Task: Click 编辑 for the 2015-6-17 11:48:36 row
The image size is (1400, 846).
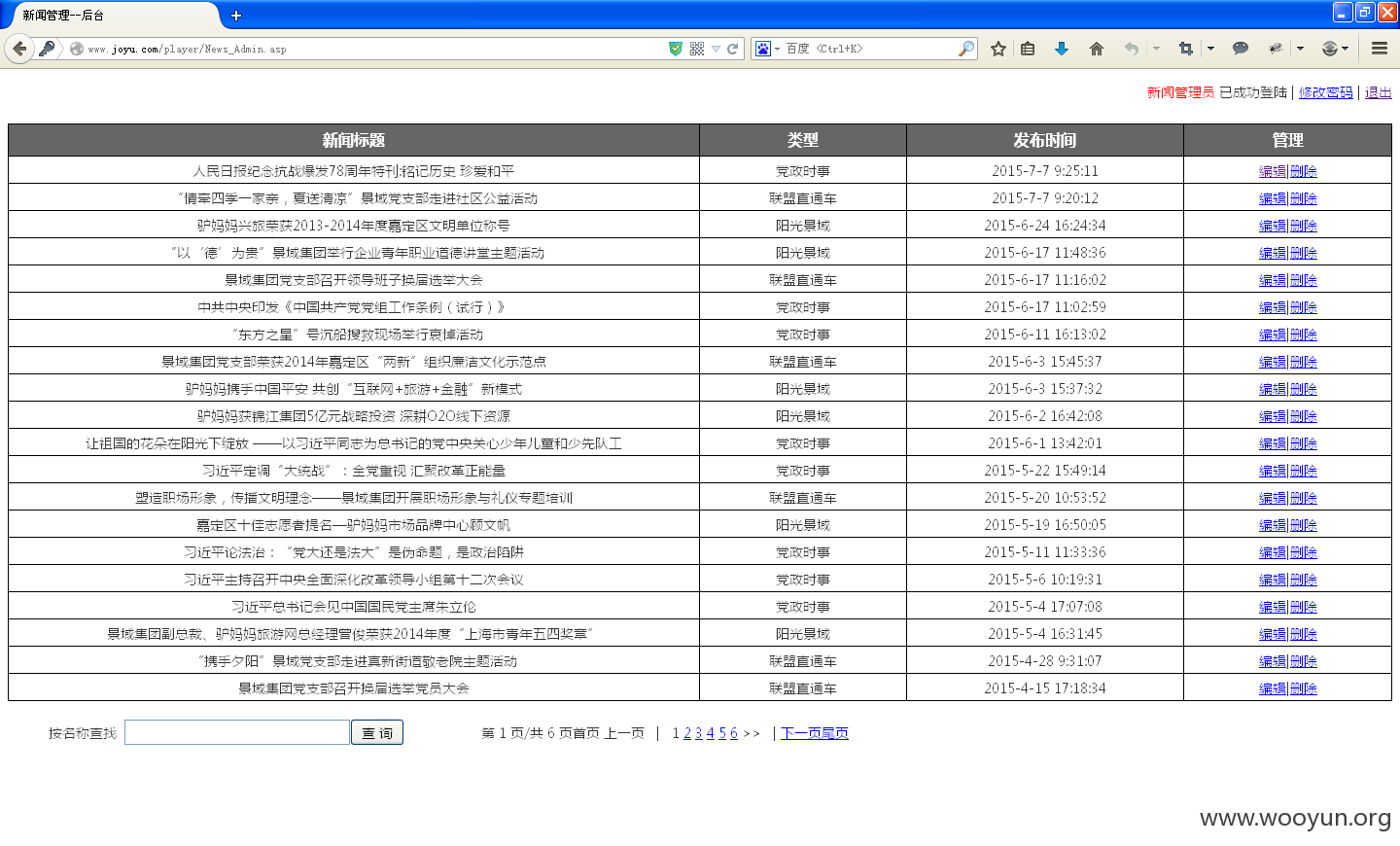Action: [1273, 253]
